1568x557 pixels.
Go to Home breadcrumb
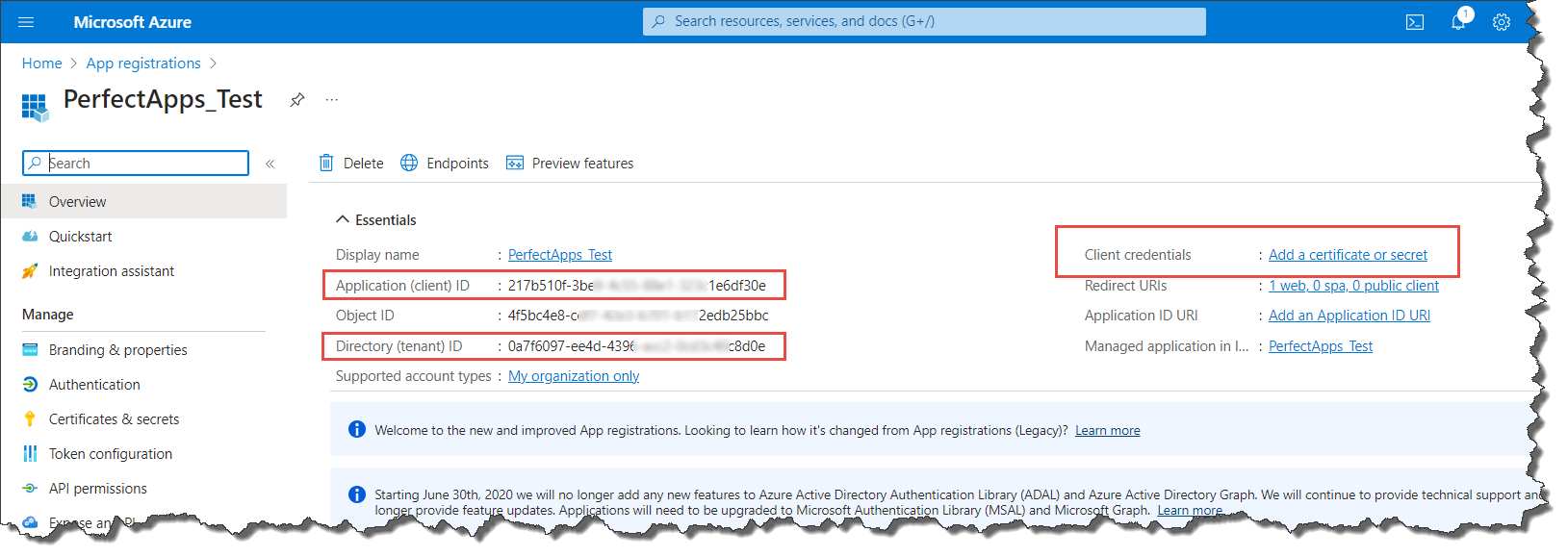(x=42, y=63)
